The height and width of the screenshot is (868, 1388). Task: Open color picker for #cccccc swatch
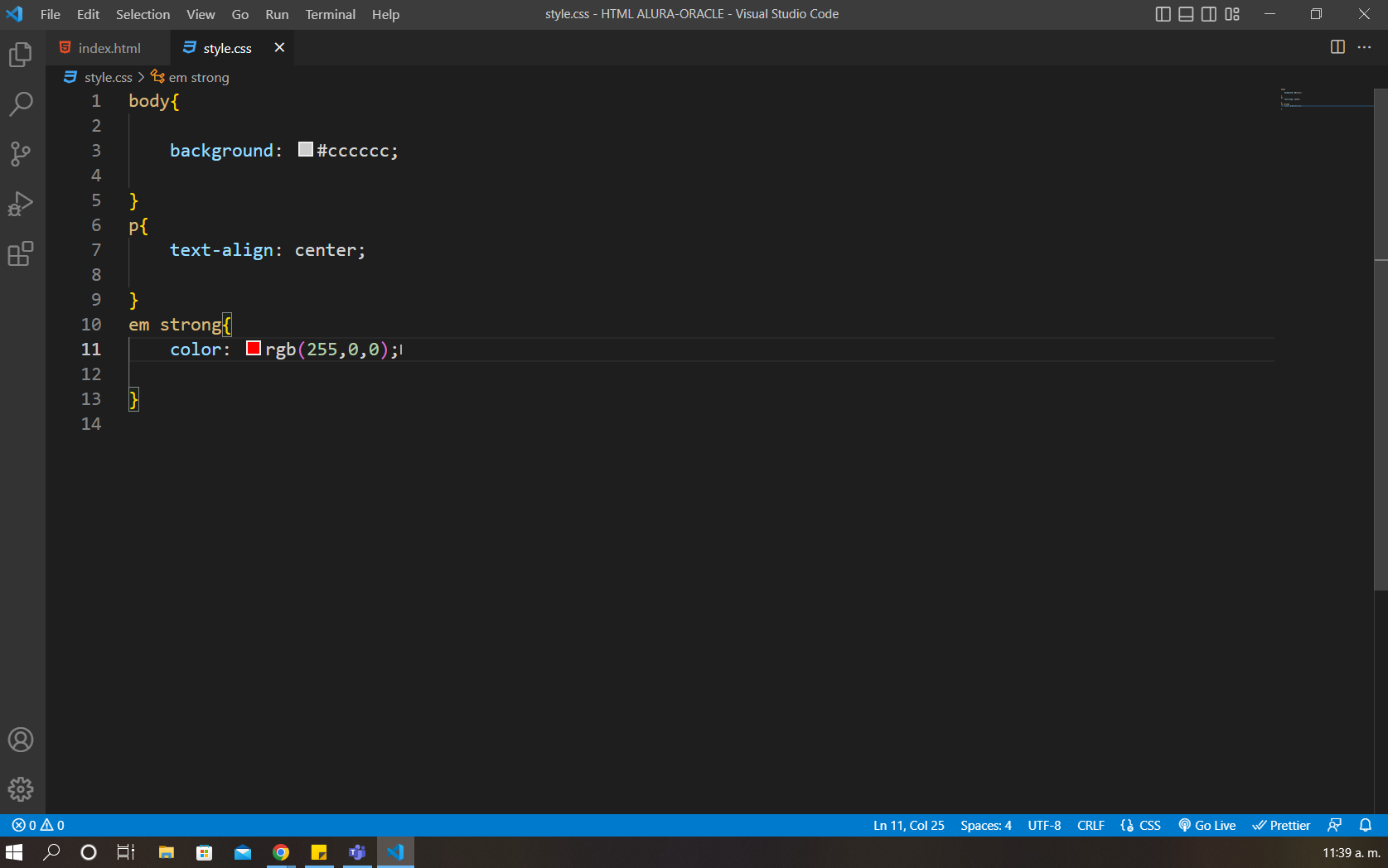click(x=306, y=149)
